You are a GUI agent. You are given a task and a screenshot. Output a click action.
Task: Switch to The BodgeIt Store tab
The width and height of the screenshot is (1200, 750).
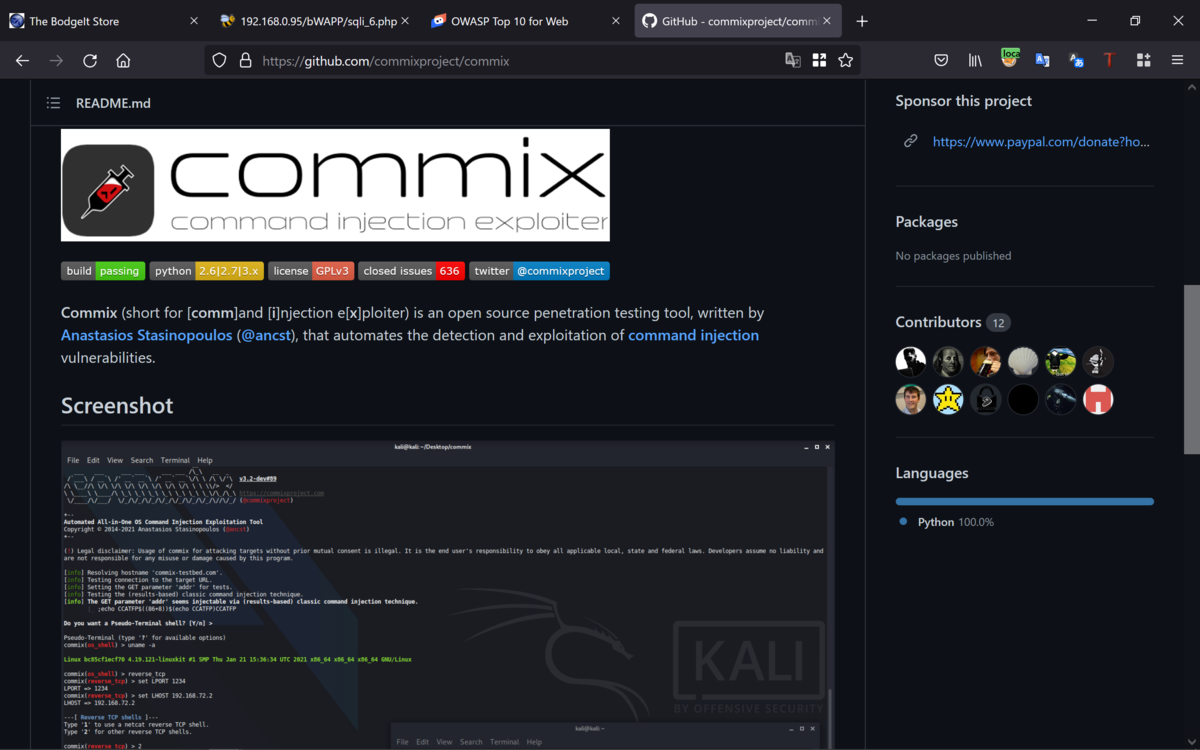click(85, 20)
